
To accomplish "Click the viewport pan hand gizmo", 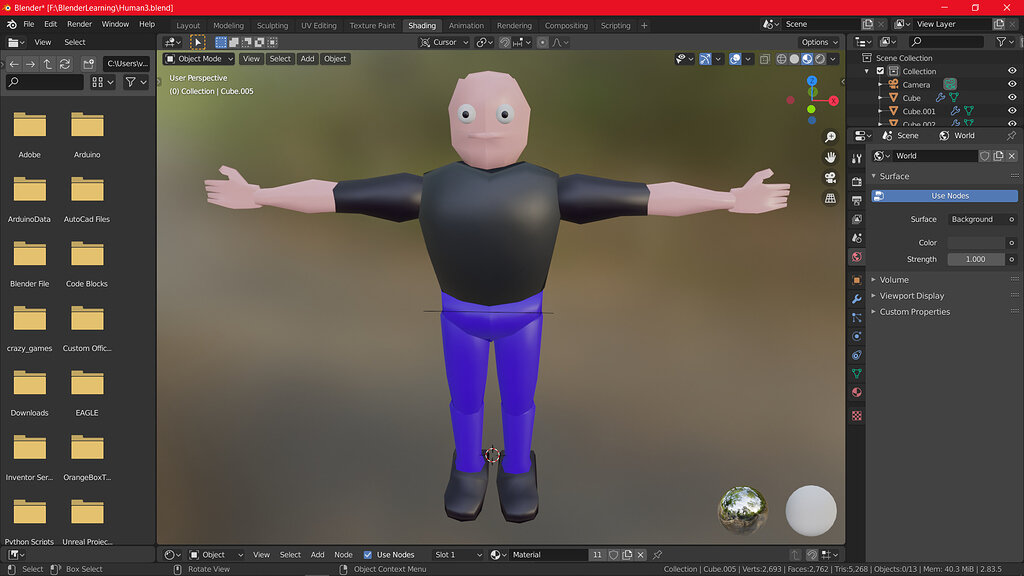I will click(x=830, y=157).
